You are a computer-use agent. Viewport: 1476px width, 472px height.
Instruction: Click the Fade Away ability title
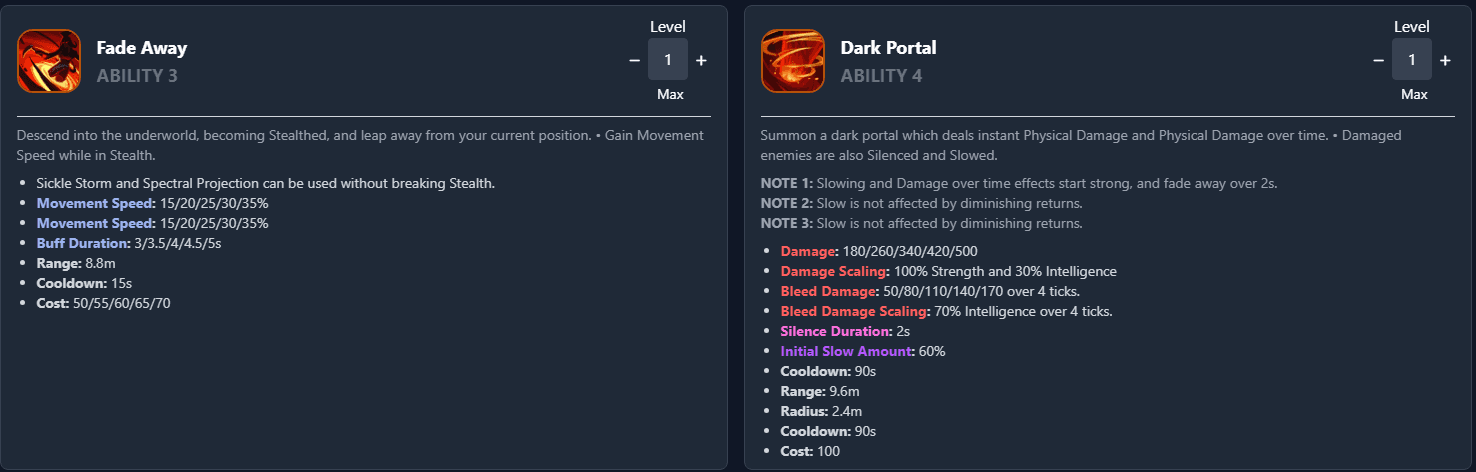coord(141,48)
